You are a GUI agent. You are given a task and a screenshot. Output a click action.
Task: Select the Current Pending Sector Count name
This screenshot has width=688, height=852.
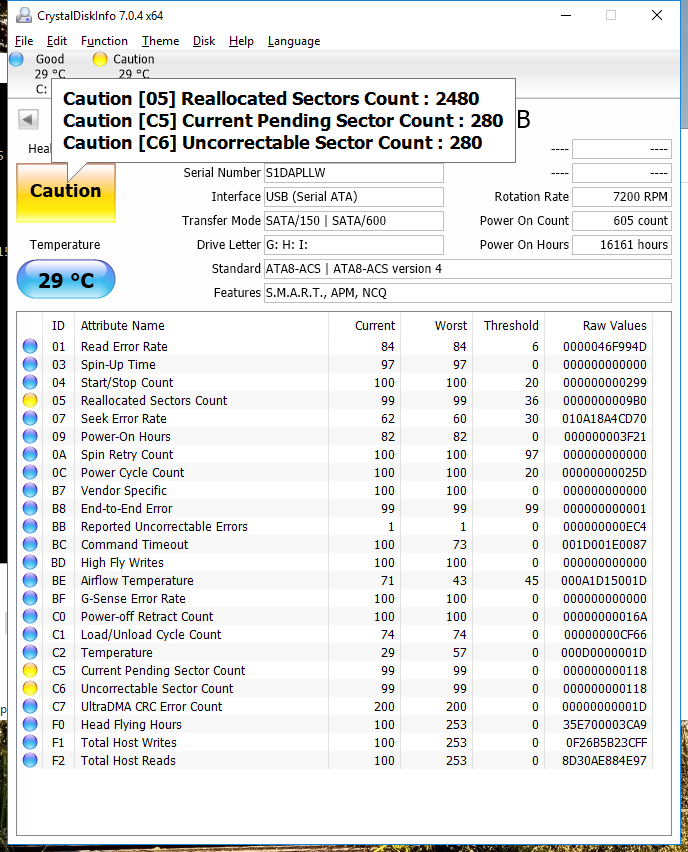pos(163,670)
